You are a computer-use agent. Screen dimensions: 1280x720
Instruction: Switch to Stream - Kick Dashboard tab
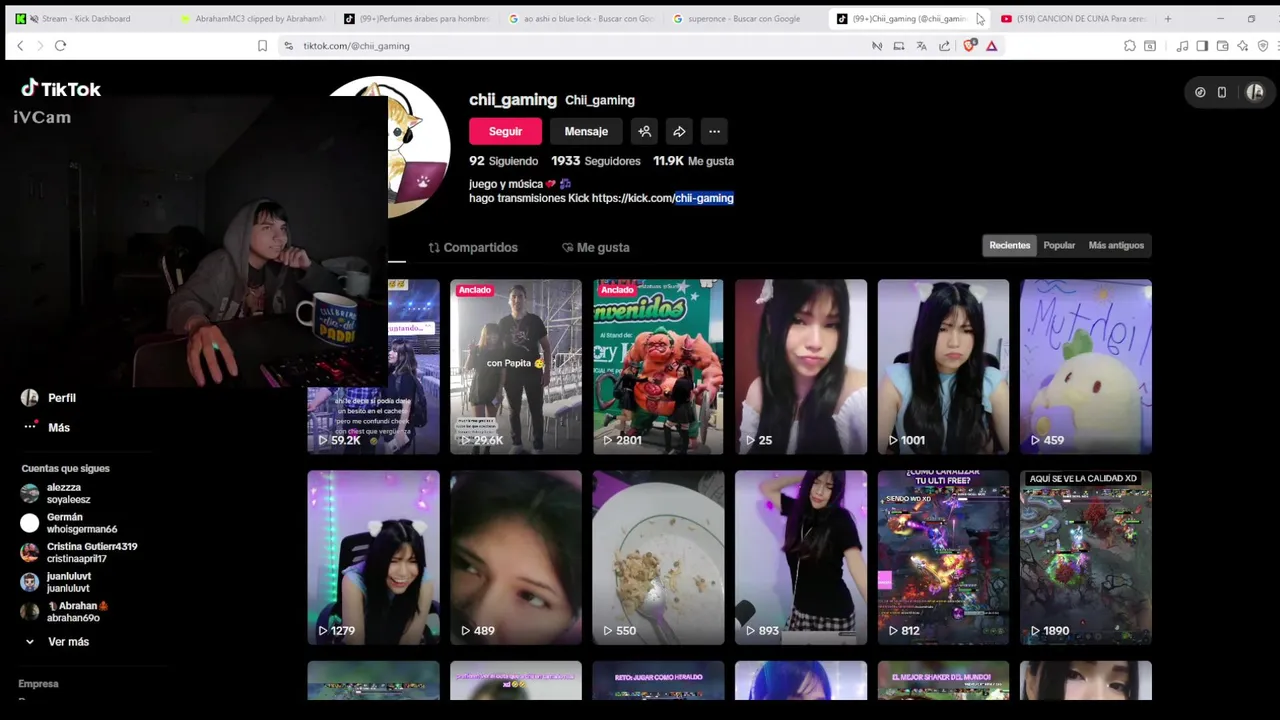tap(86, 18)
